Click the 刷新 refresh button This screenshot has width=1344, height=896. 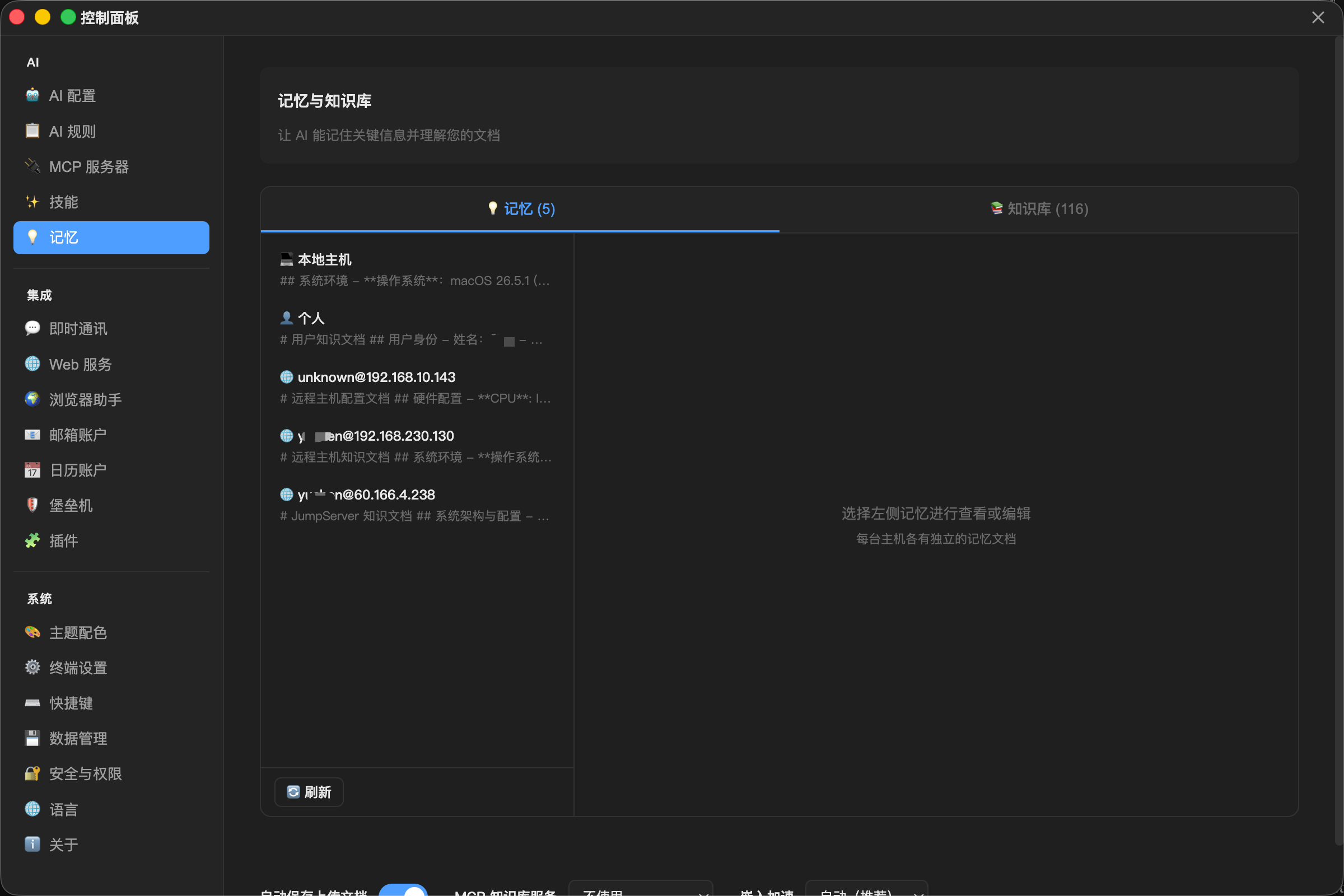309,792
